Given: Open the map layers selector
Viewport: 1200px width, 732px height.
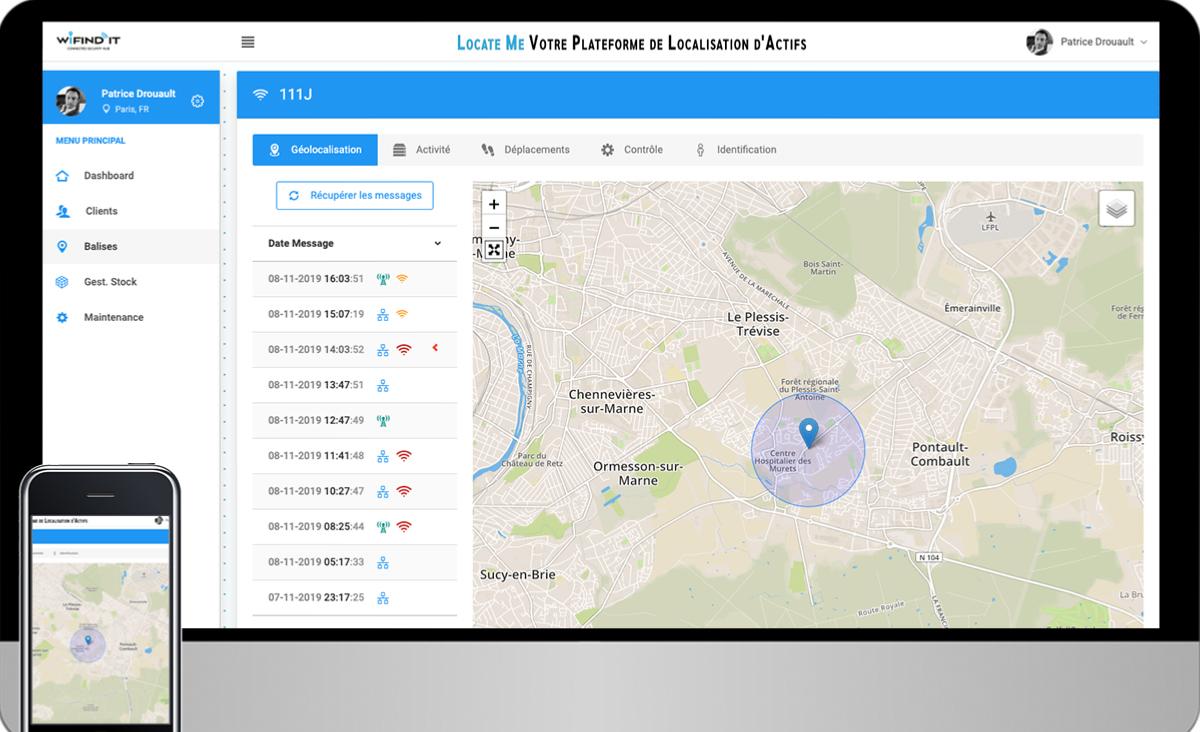Looking at the screenshot, I should 1116,208.
